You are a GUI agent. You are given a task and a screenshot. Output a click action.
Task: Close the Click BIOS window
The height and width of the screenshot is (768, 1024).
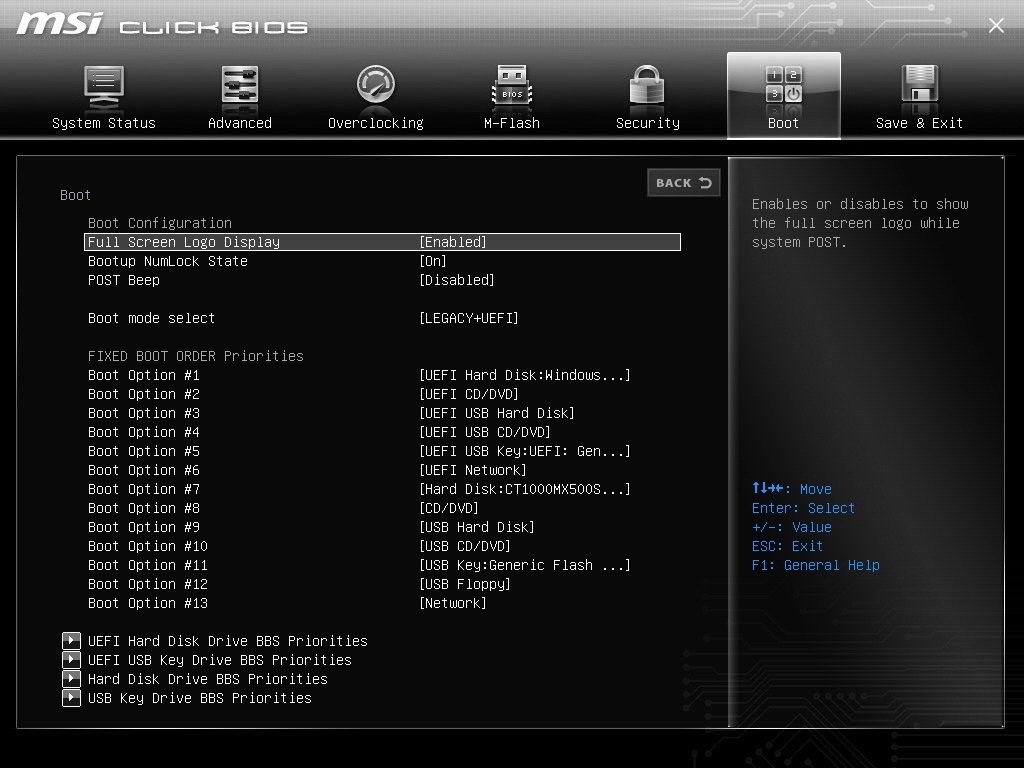point(996,25)
